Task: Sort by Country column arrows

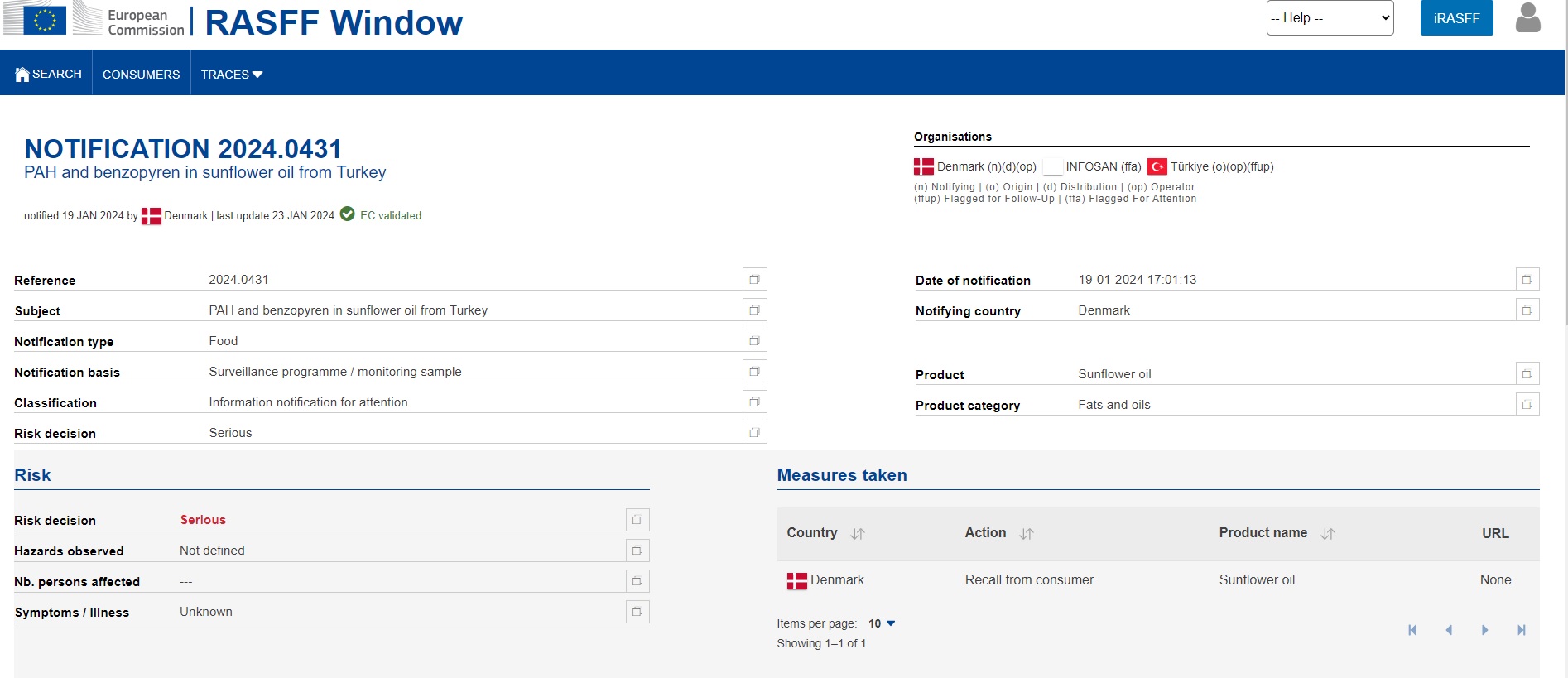Action: [x=858, y=534]
